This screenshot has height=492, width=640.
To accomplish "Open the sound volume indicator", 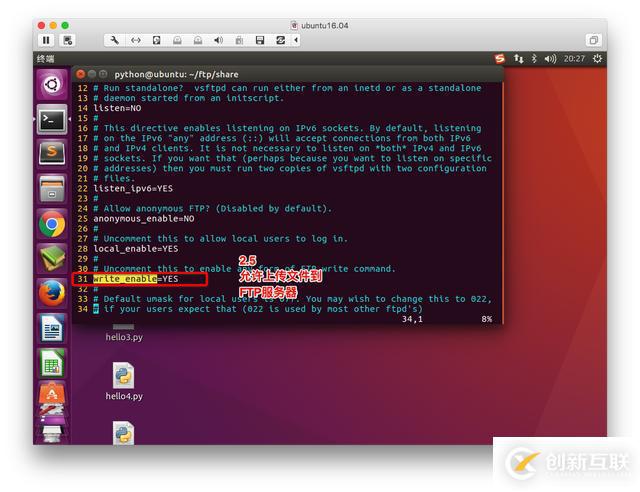I will coord(550,59).
